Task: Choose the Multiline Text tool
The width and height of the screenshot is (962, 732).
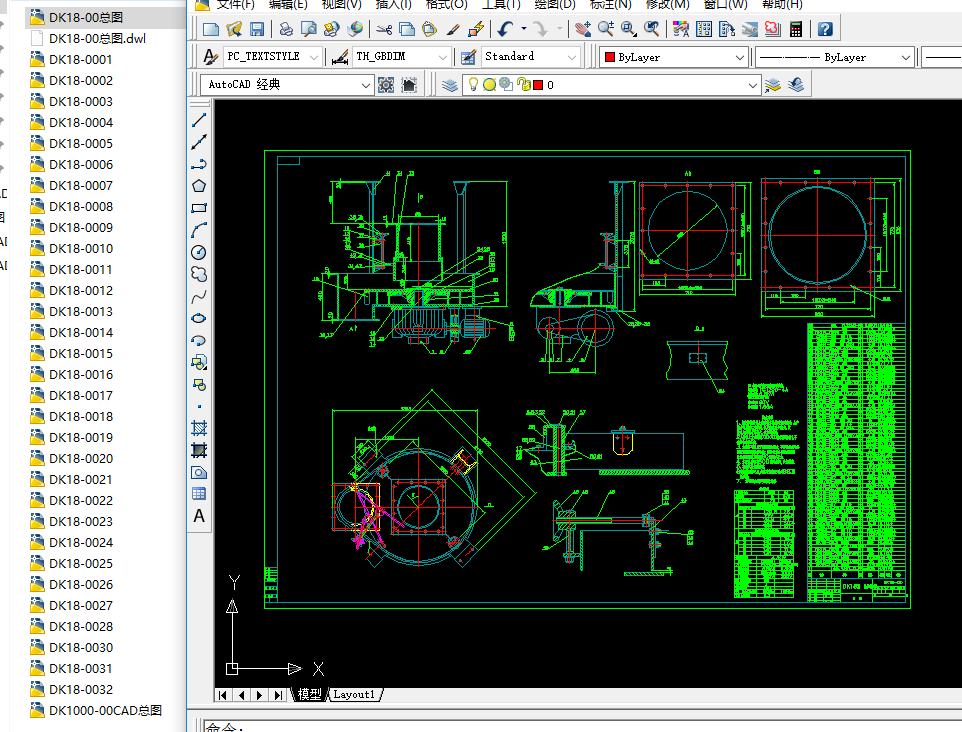Action: (x=199, y=516)
